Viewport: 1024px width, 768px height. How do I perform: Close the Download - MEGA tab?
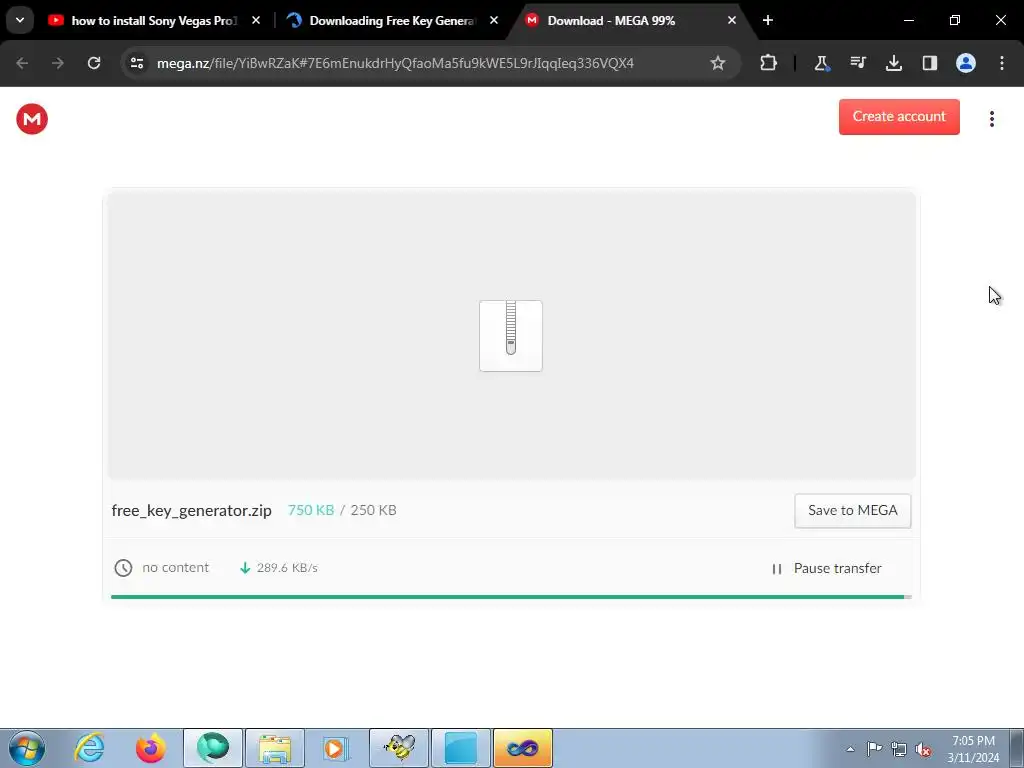coord(731,21)
